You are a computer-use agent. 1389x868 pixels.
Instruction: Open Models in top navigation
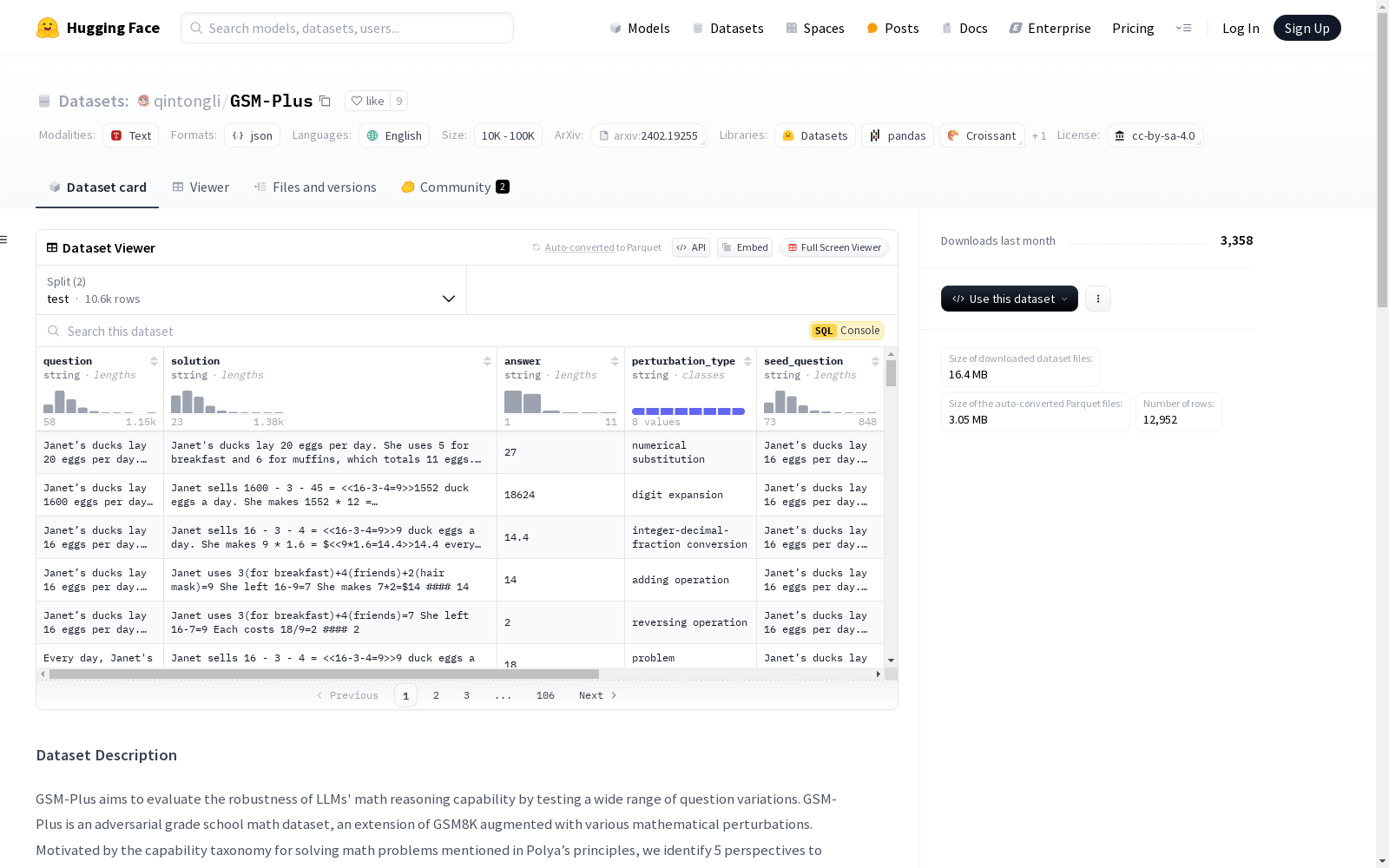pyautogui.click(x=640, y=28)
